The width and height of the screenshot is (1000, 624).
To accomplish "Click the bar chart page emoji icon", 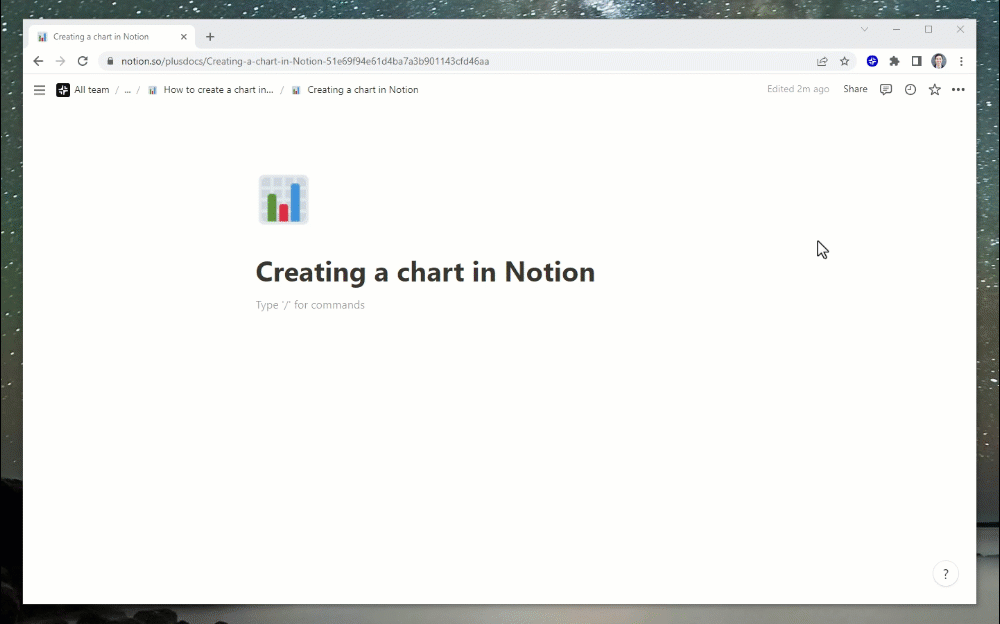I will pyautogui.click(x=283, y=199).
